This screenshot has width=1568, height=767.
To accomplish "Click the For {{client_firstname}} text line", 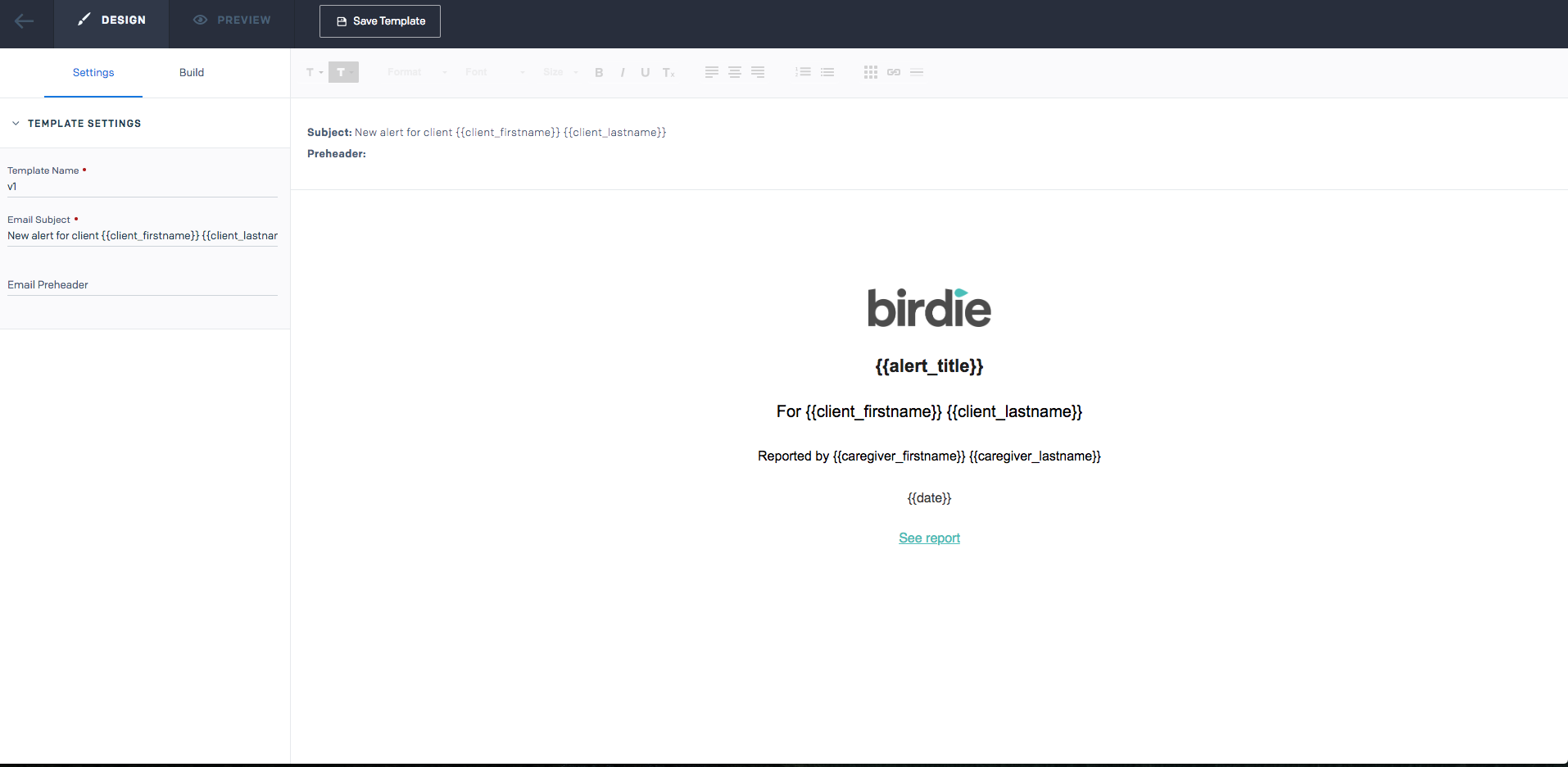I will (929, 411).
